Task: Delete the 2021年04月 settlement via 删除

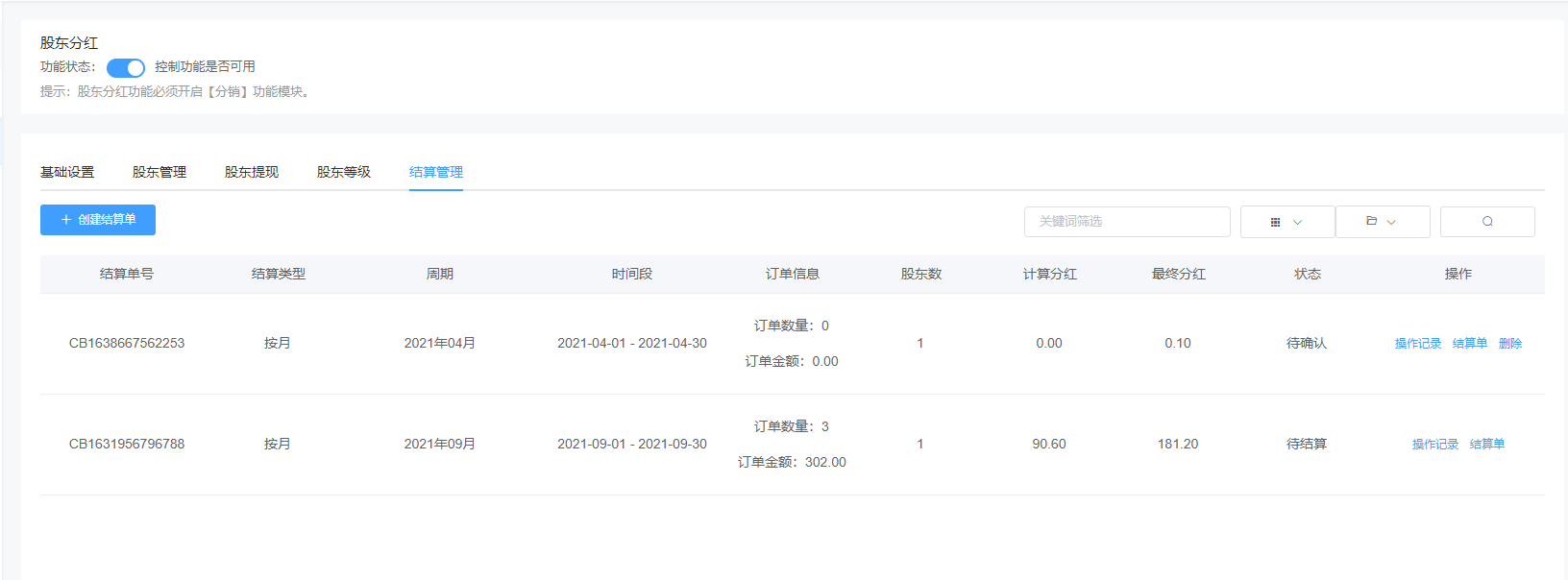Action: click(1509, 344)
